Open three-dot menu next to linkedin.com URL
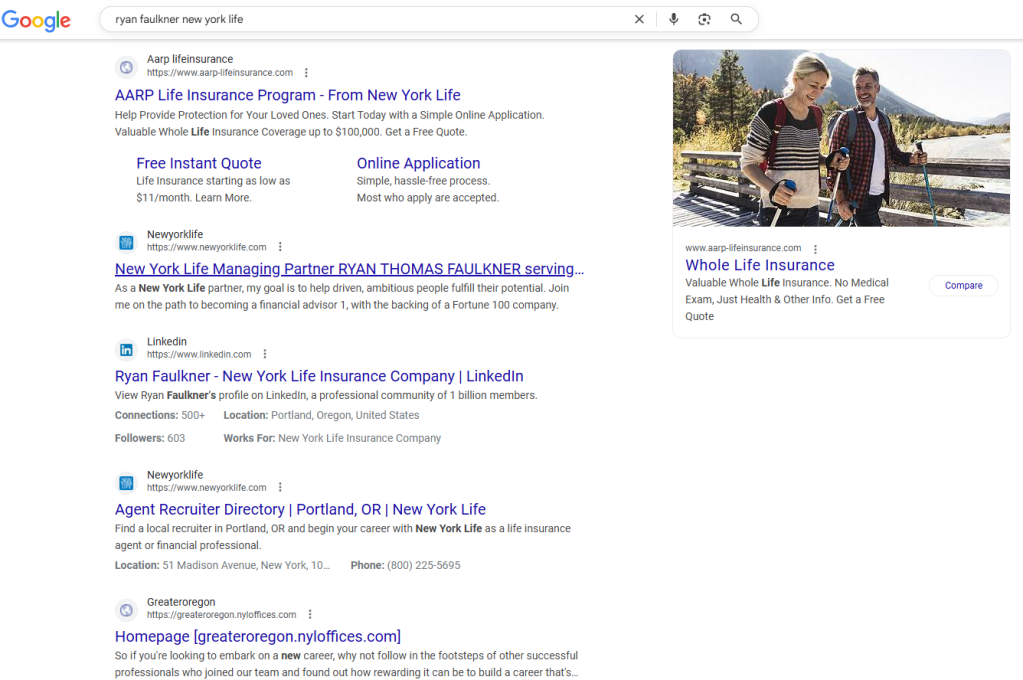Viewport: 1023px width, 680px height. tap(265, 354)
